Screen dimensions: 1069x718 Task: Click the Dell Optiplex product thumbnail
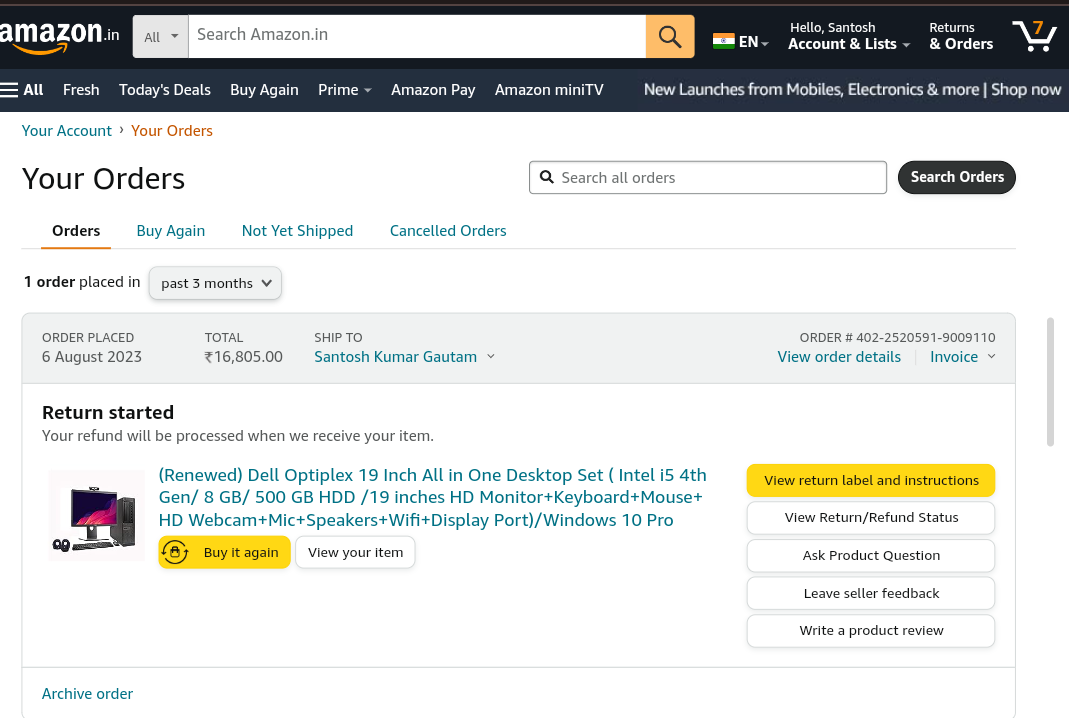pyautogui.click(x=97, y=516)
